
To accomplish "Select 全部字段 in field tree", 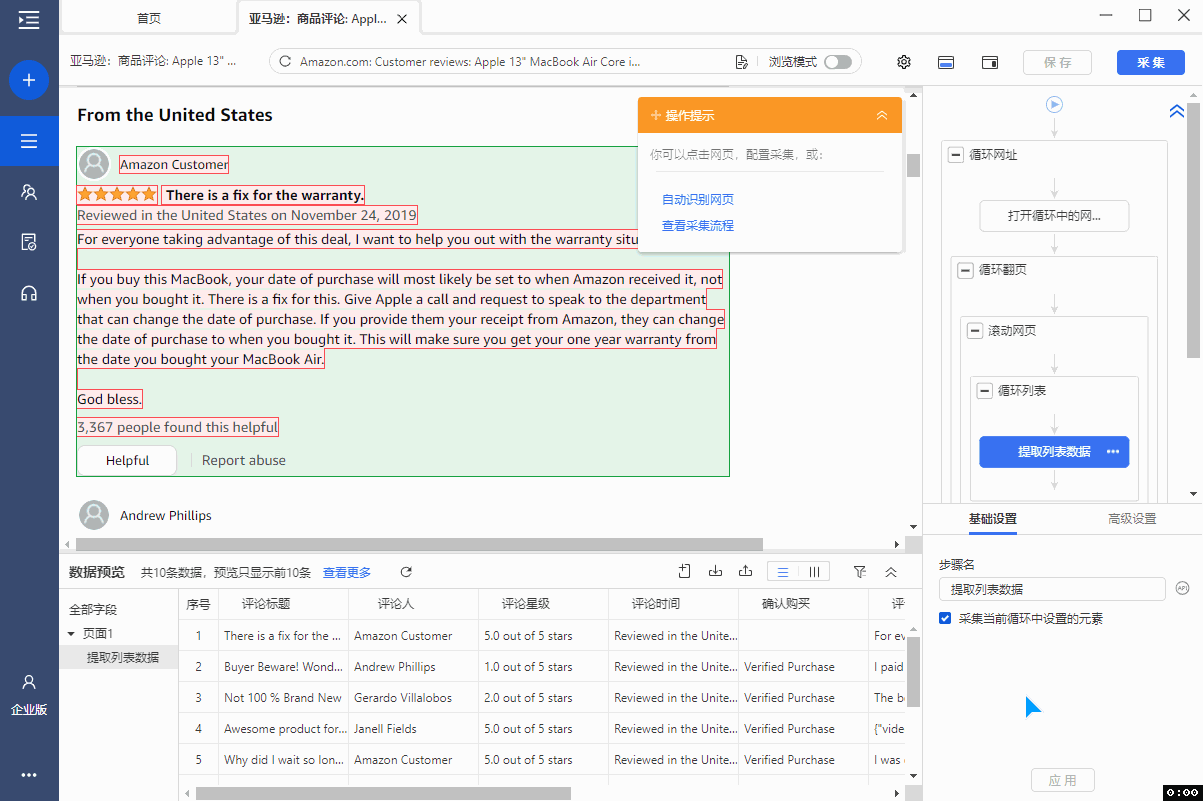I will click(93, 609).
